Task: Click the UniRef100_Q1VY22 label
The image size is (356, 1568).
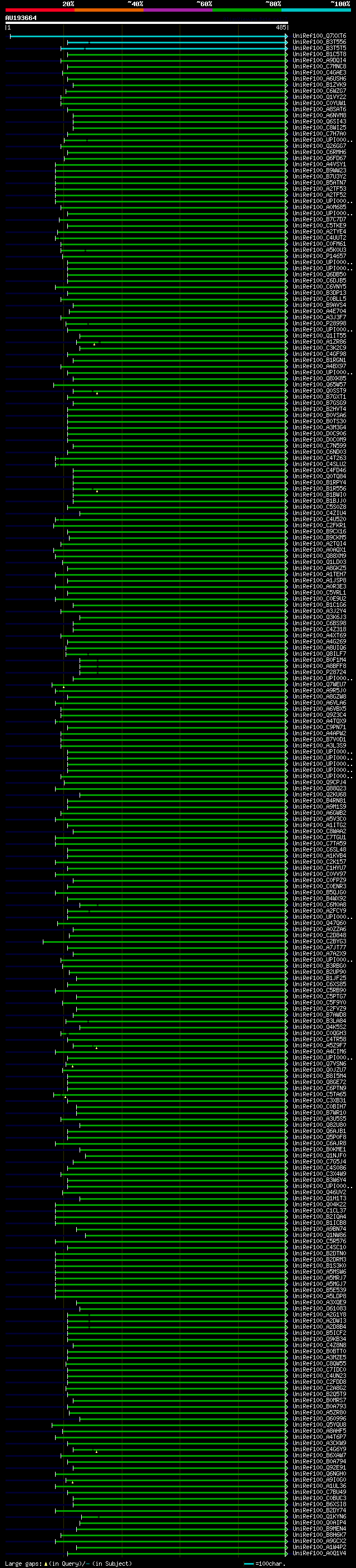Action: click(x=319, y=97)
